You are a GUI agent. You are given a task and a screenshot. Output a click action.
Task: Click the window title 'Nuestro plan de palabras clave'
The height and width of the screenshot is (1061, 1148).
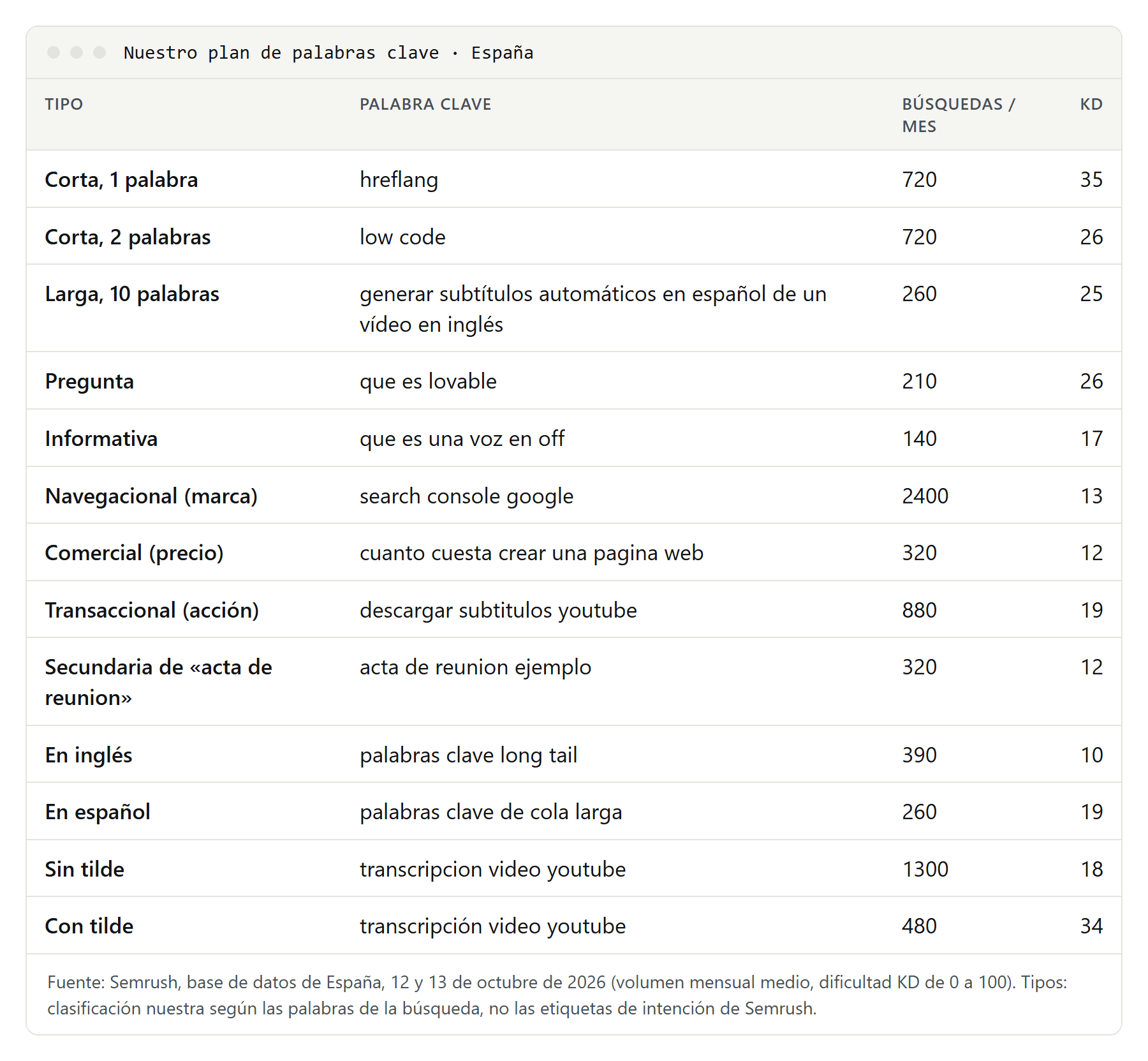(281, 52)
